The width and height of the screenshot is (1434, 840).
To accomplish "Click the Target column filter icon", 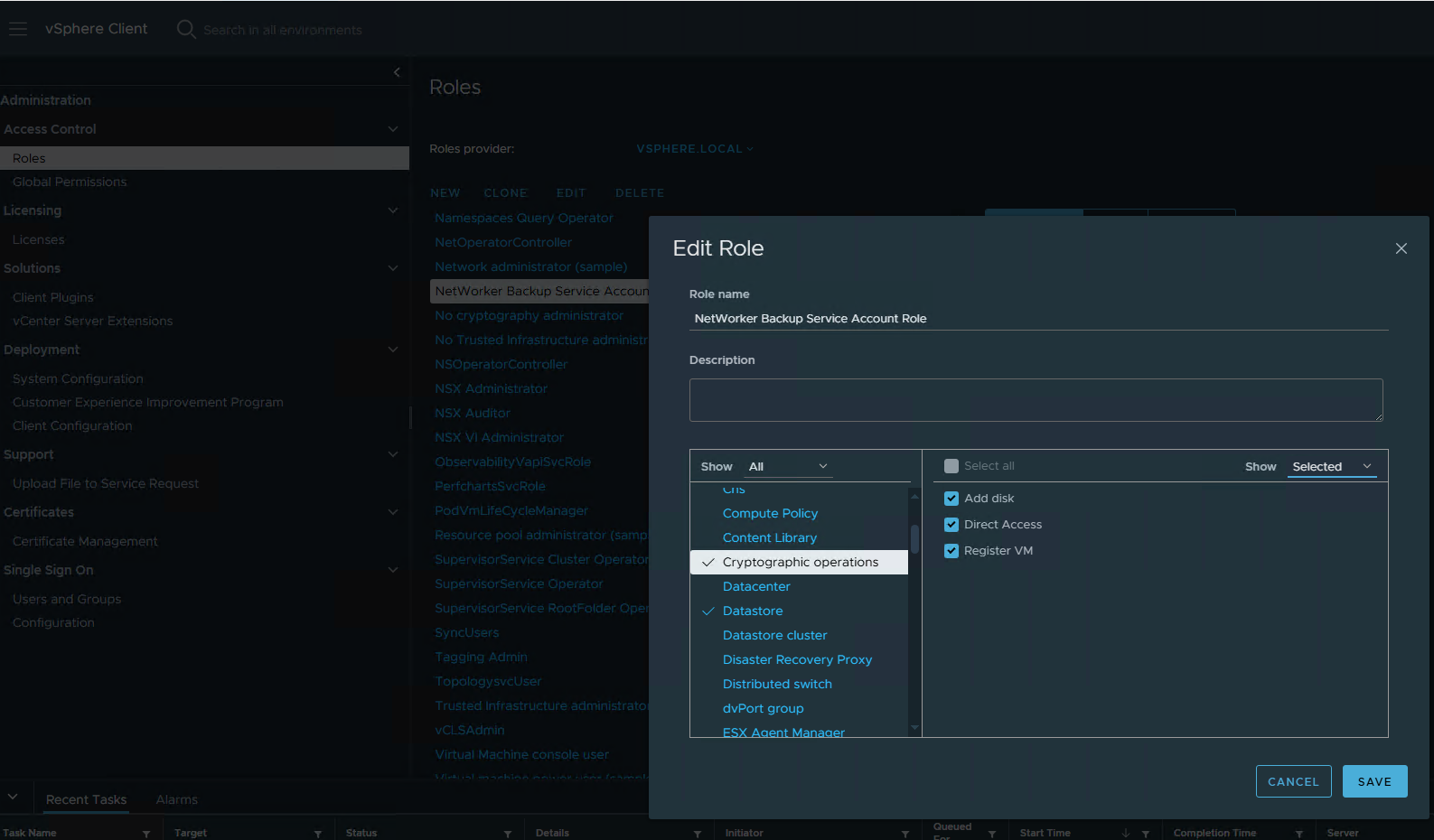I will pos(318,834).
